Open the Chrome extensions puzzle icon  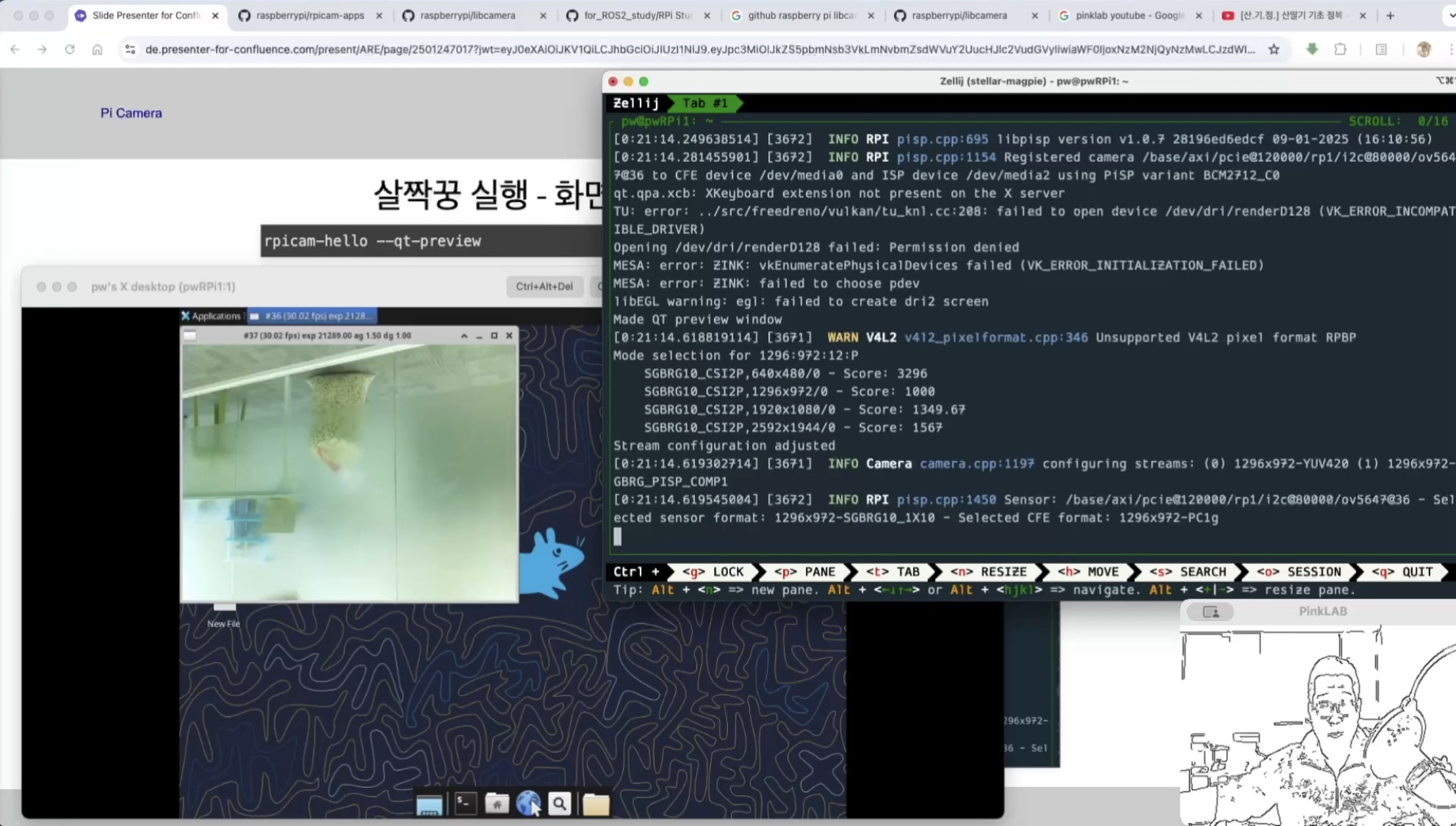pos(1341,49)
